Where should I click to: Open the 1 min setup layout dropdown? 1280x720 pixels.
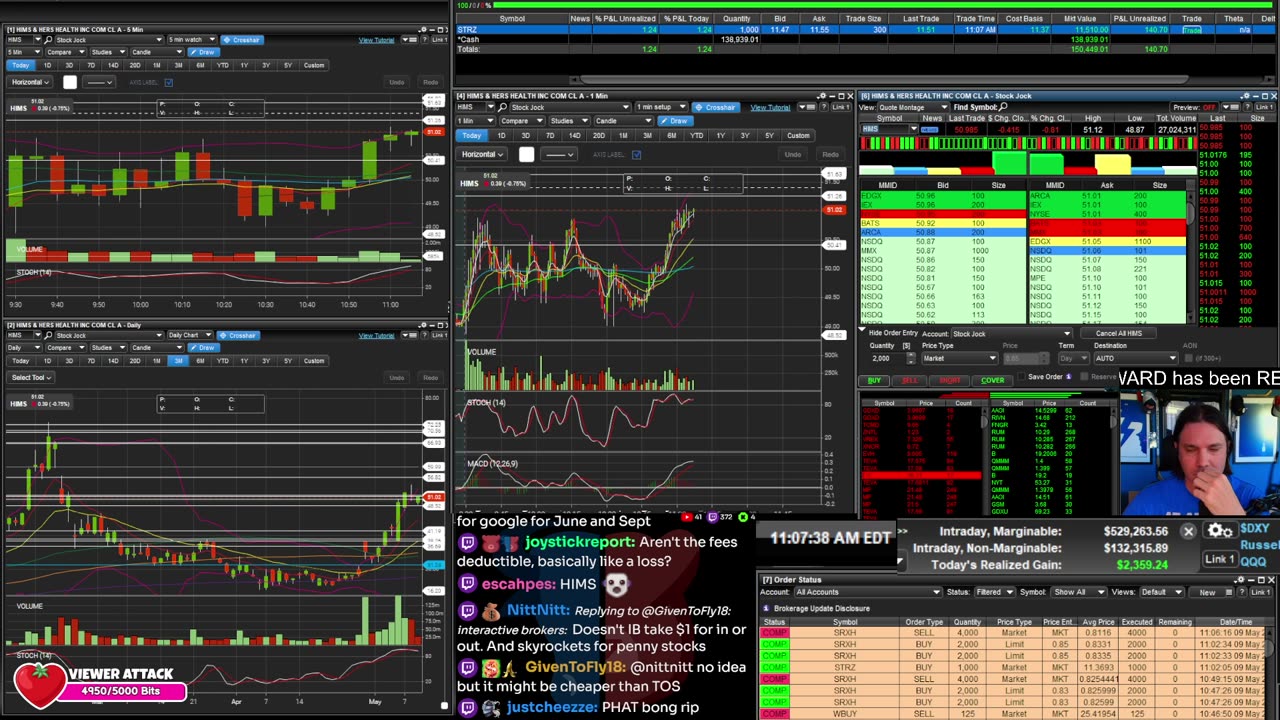660,107
